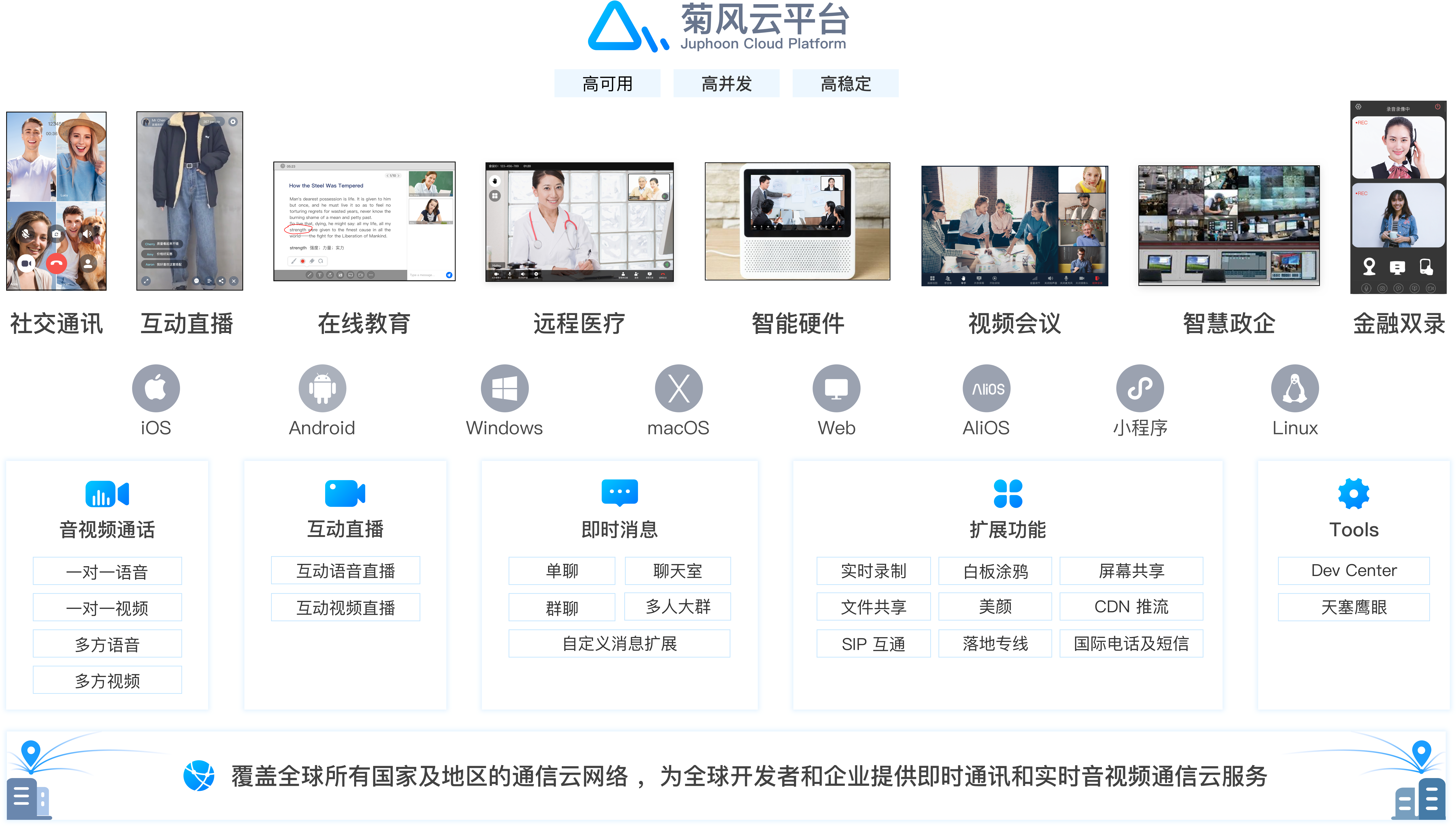Click the 天塞鹰眼 item

pyautogui.click(x=1354, y=607)
